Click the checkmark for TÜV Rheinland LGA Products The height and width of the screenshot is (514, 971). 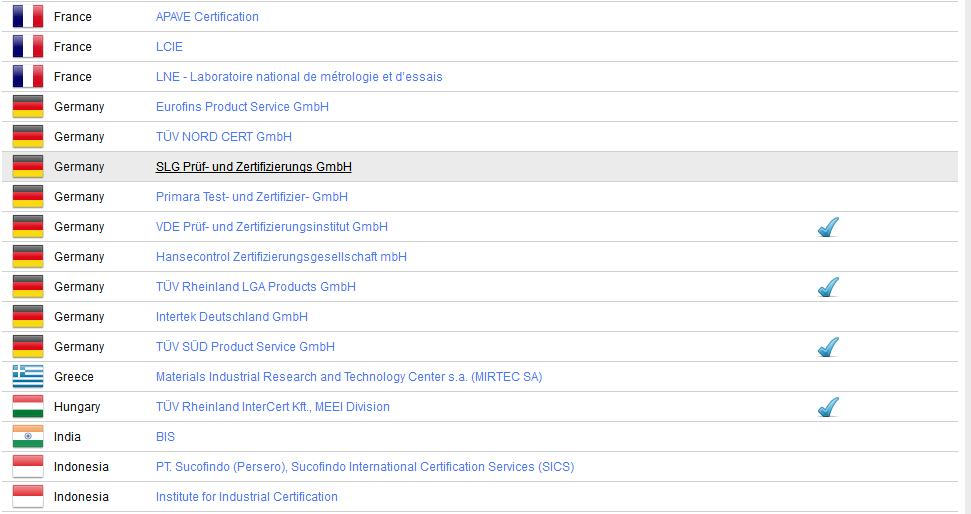click(828, 287)
